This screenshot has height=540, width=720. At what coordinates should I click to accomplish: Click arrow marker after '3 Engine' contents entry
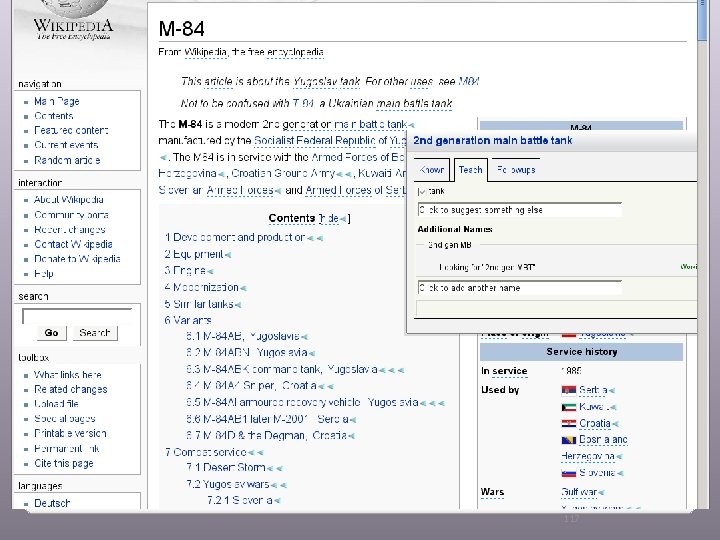tap(210, 271)
